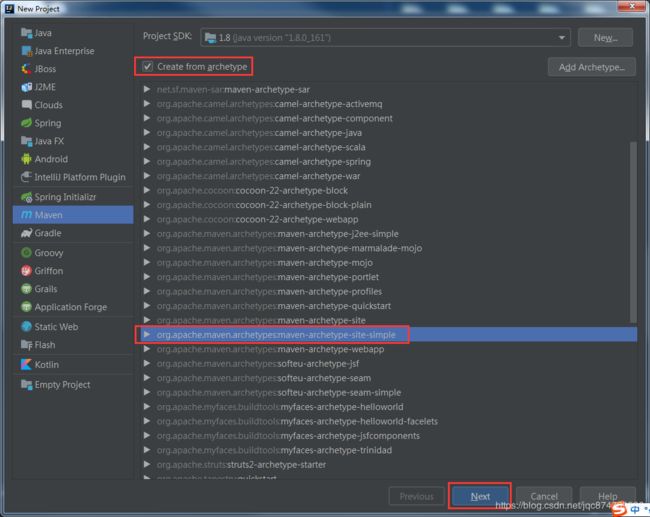Click the Add Archetype... button
The height and width of the screenshot is (517, 650).
click(592, 67)
